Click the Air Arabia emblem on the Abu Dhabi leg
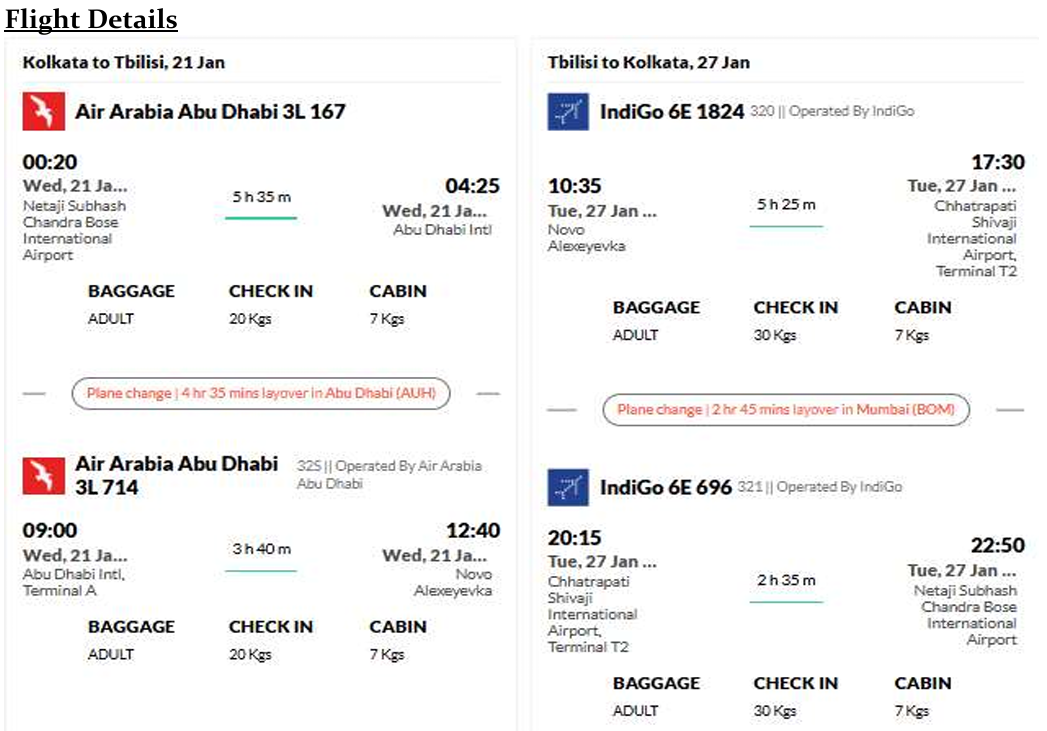Viewport: 1047px width, 731px height. point(41,475)
